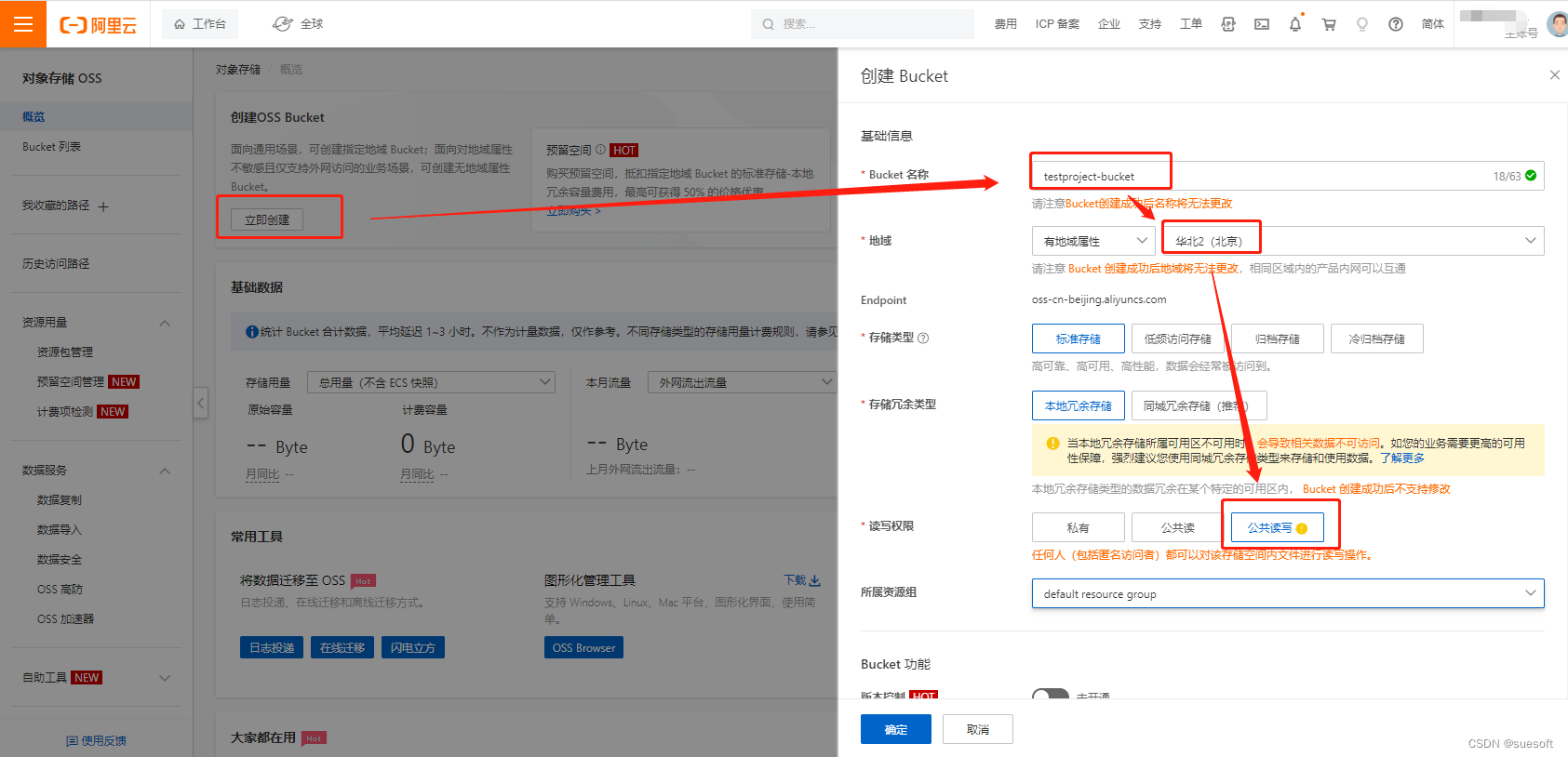
Task: Open the 有地域属性 dropdown
Action: pyautogui.click(x=1093, y=241)
